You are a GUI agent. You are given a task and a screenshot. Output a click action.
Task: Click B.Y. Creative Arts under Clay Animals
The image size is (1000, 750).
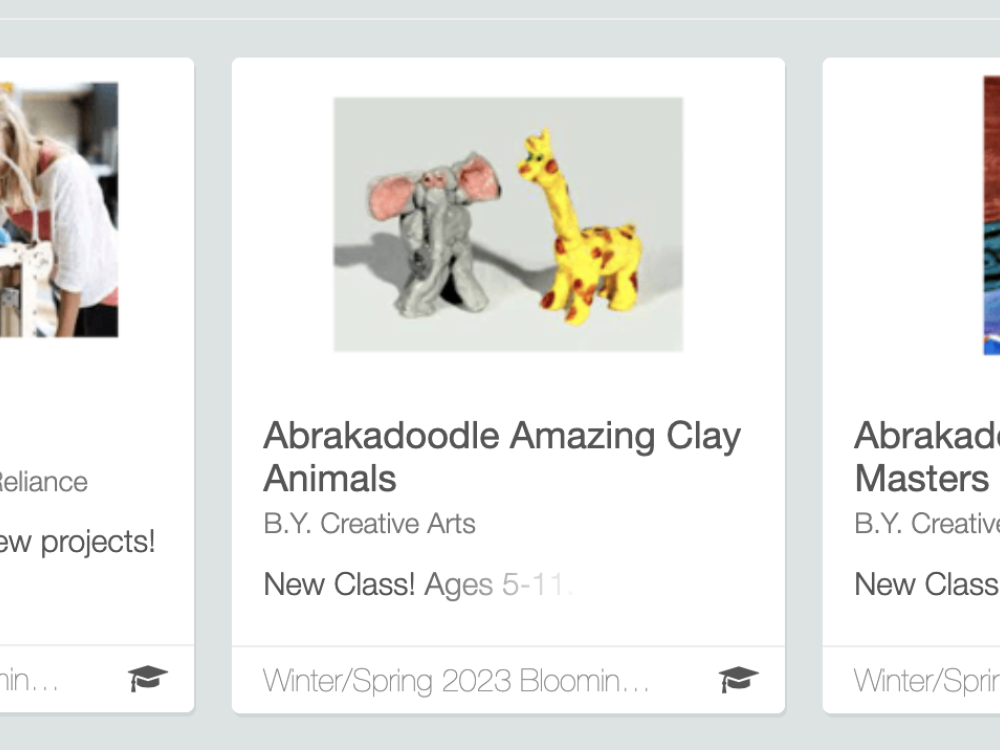[x=369, y=524]
